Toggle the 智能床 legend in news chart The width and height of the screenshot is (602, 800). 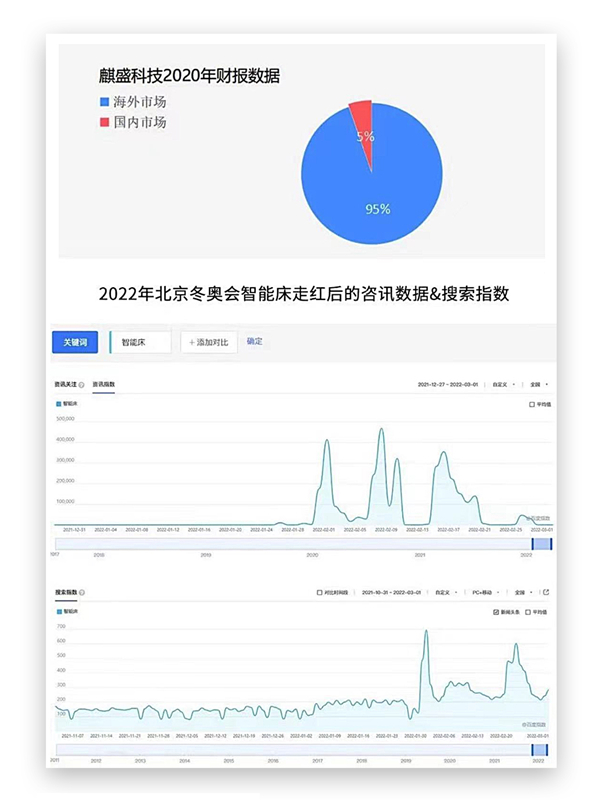67,404
